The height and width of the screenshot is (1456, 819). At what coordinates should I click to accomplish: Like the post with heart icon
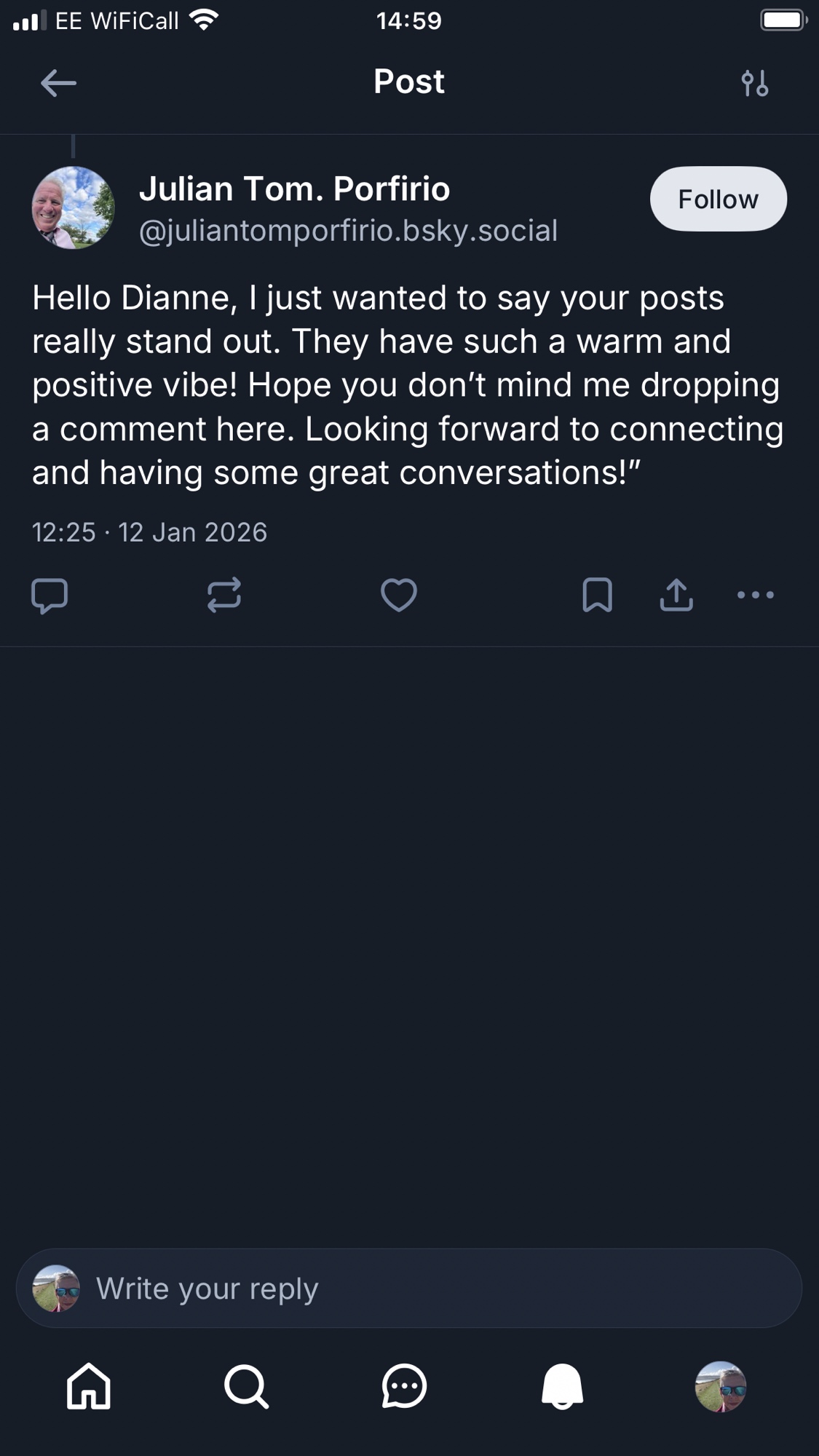pos(399,596)
